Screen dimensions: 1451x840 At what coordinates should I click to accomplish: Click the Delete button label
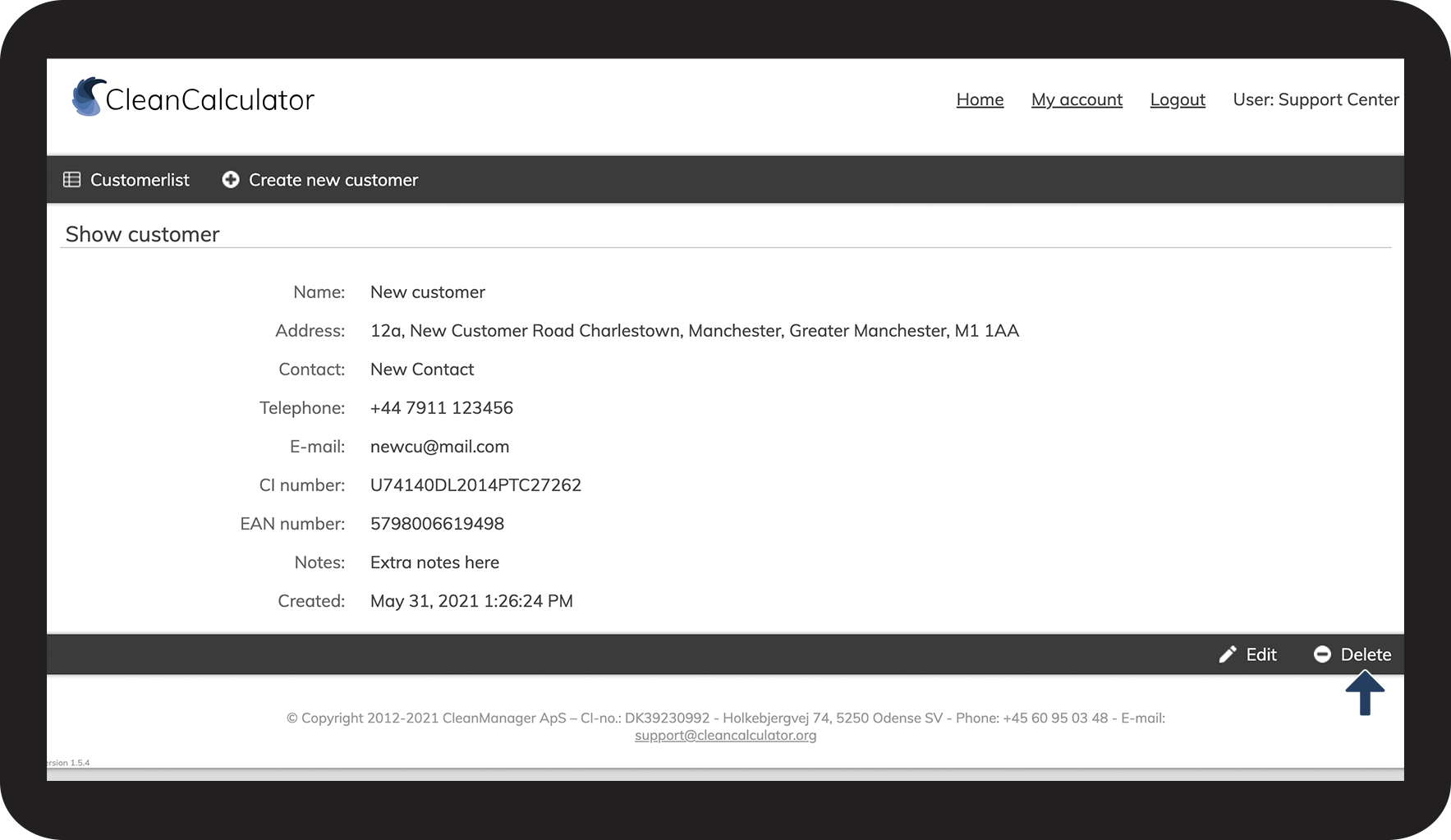click(x=1366, y=654)
